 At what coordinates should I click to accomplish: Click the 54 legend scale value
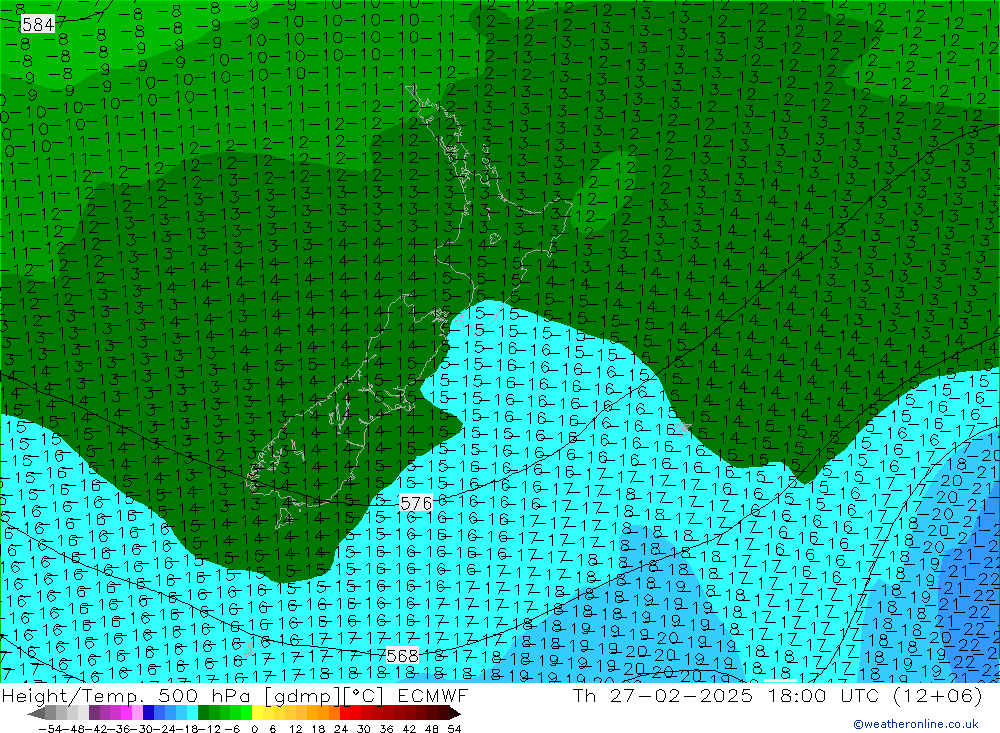coord(454,728)
